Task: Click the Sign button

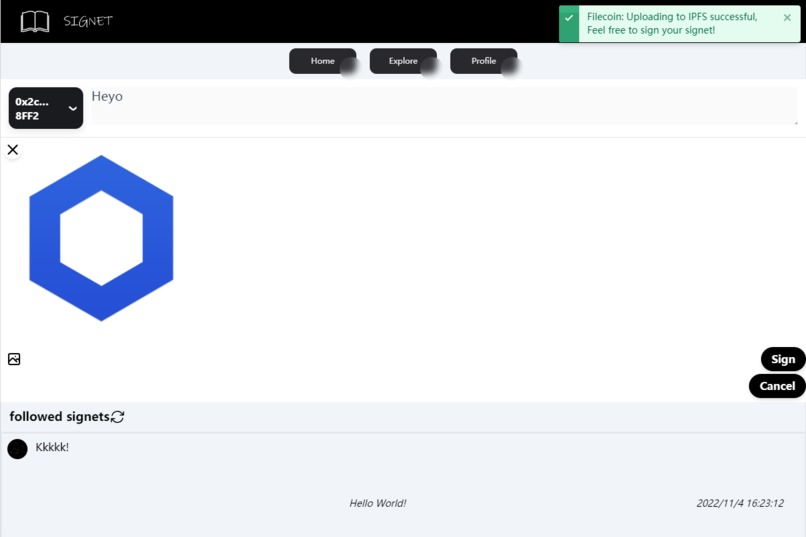Action: pos(783,359)
